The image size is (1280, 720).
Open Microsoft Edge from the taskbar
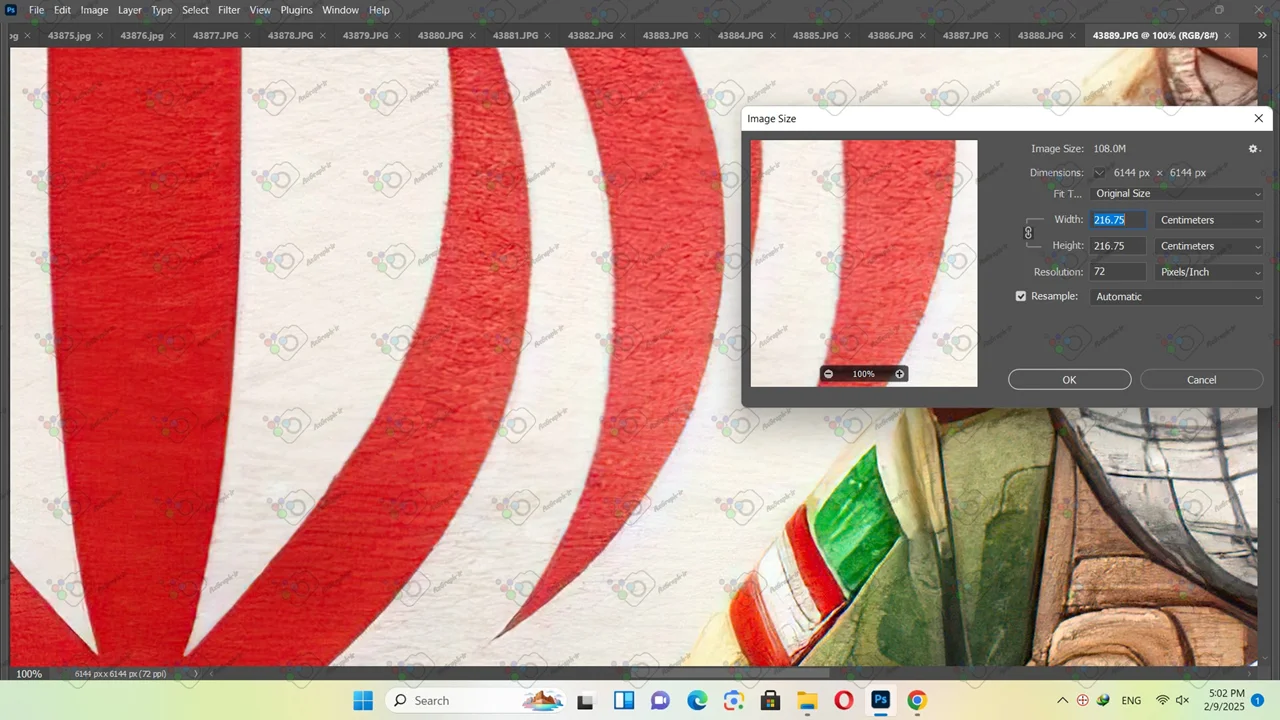[696, 700]
